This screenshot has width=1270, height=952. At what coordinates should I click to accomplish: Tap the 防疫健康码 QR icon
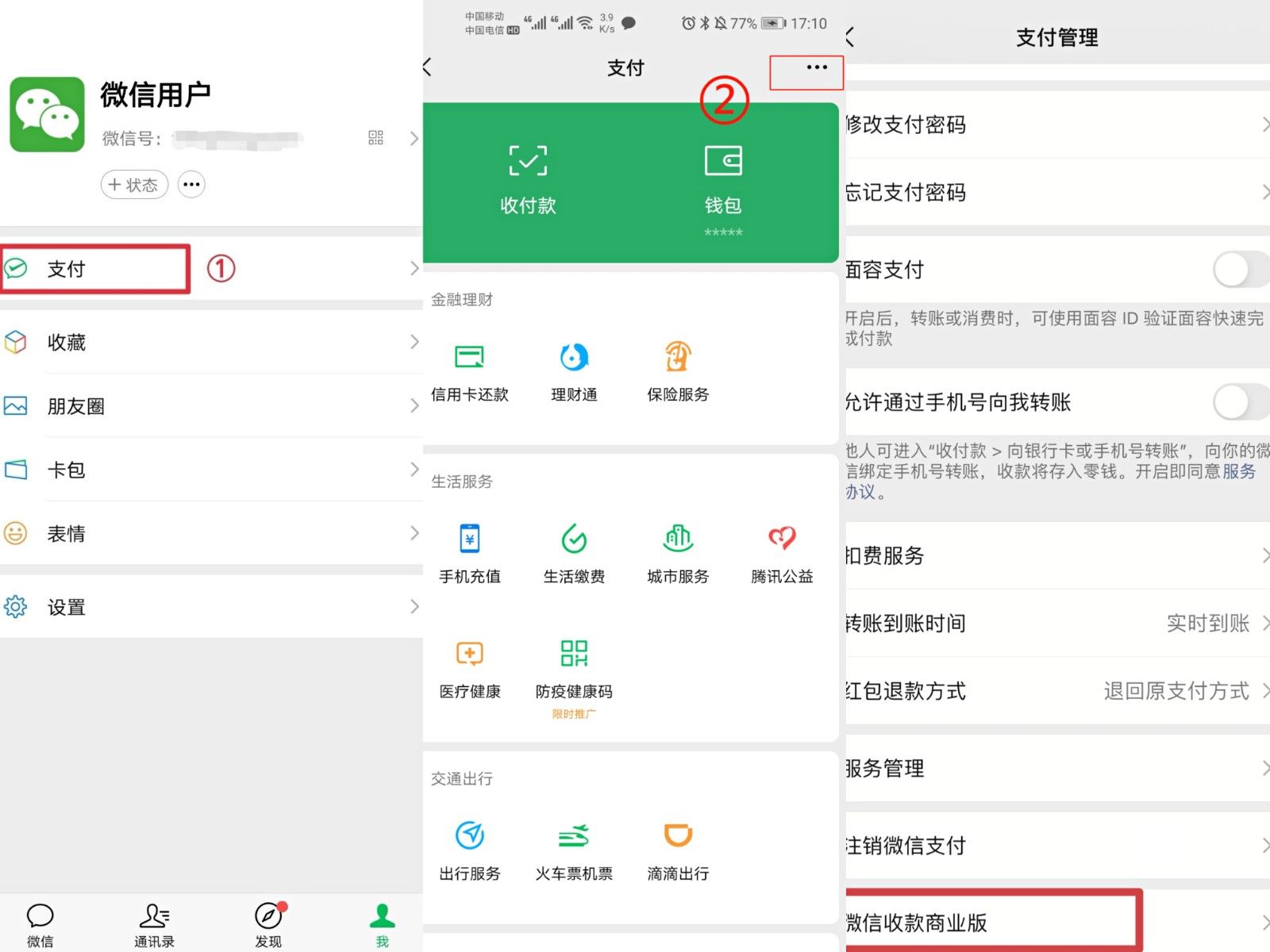574,654
